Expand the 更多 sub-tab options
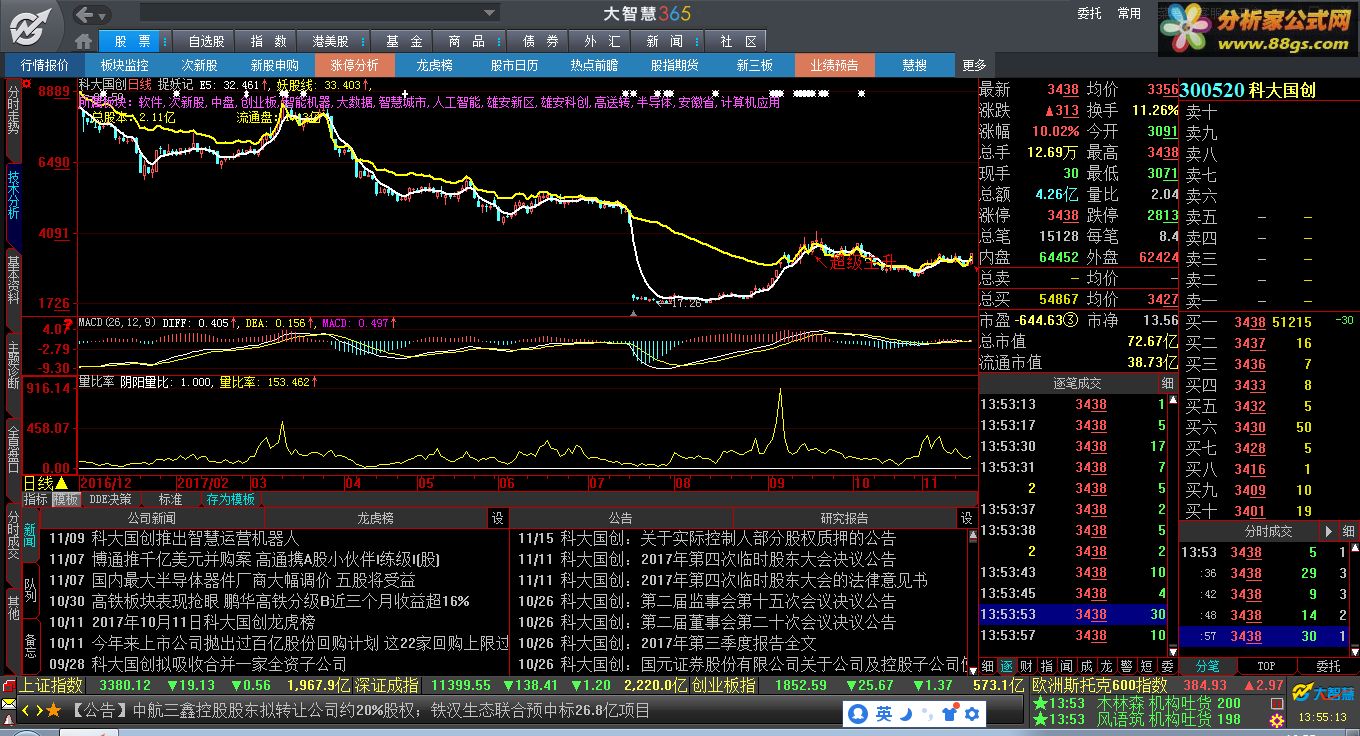This screenshot has height=736, width=1360. [x=974, y=65]
